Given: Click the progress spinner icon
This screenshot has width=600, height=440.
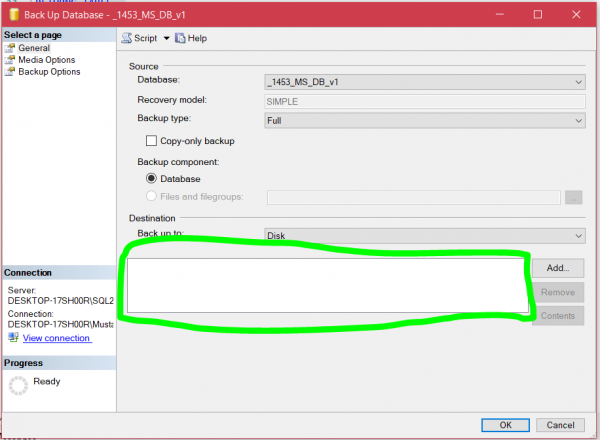Looking at the screenshot, I should 18,385.
